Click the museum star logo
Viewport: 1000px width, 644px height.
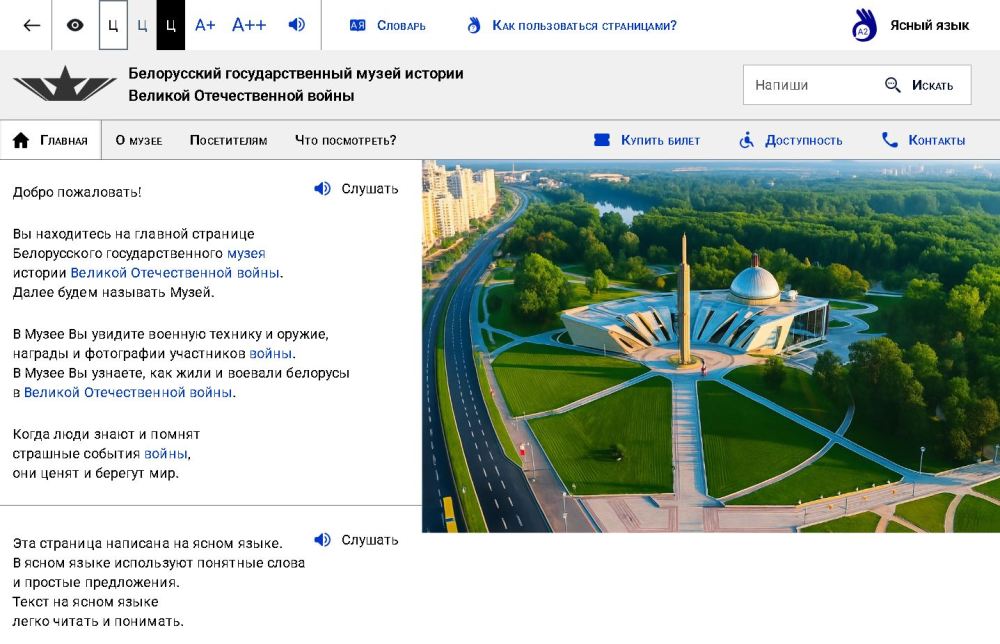pos(65,84)
